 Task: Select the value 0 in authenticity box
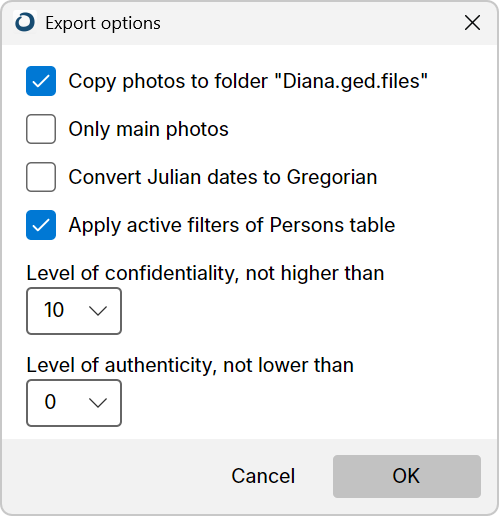click(x=50, y=402)
